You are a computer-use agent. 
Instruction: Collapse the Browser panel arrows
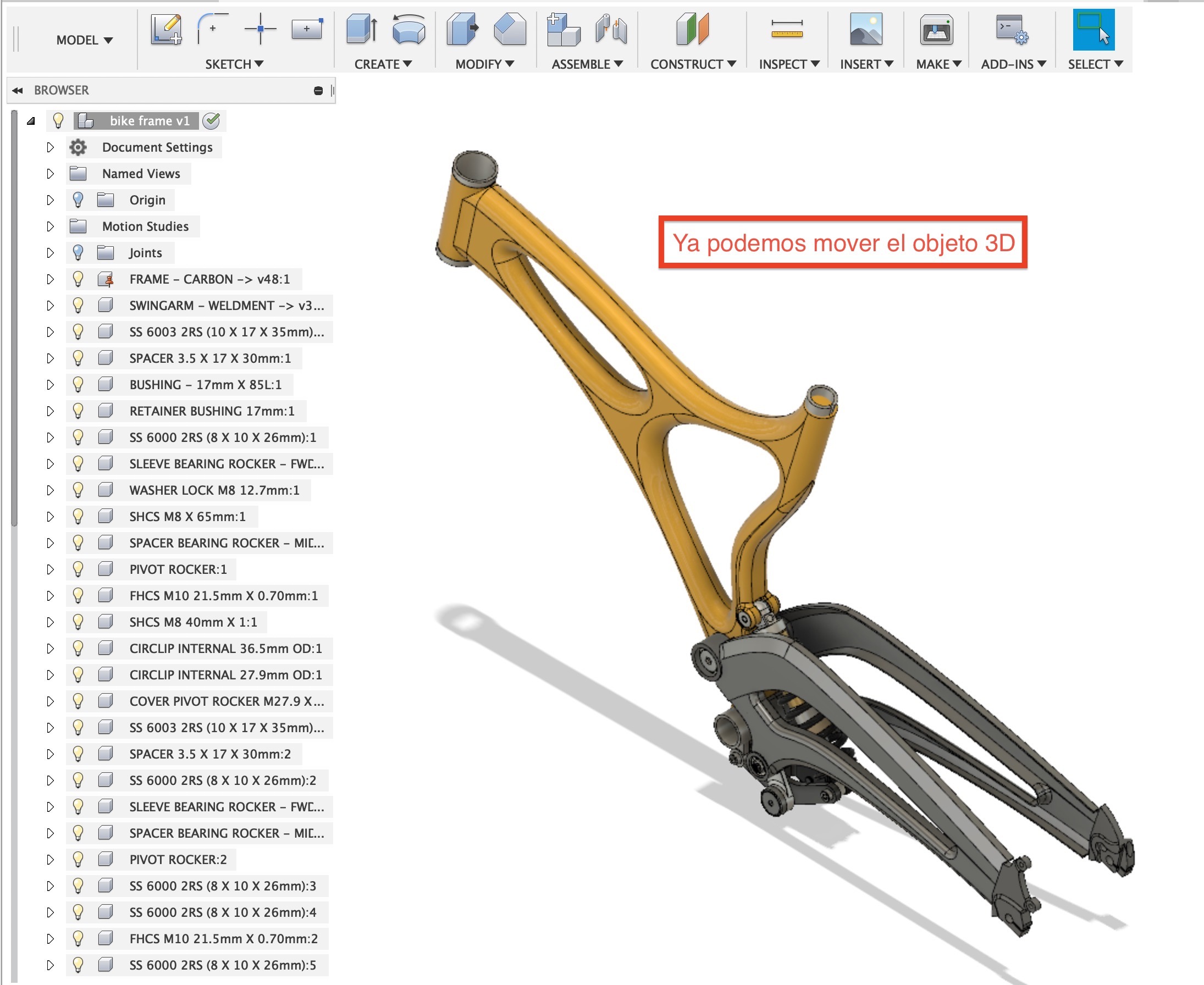[18, 90]
